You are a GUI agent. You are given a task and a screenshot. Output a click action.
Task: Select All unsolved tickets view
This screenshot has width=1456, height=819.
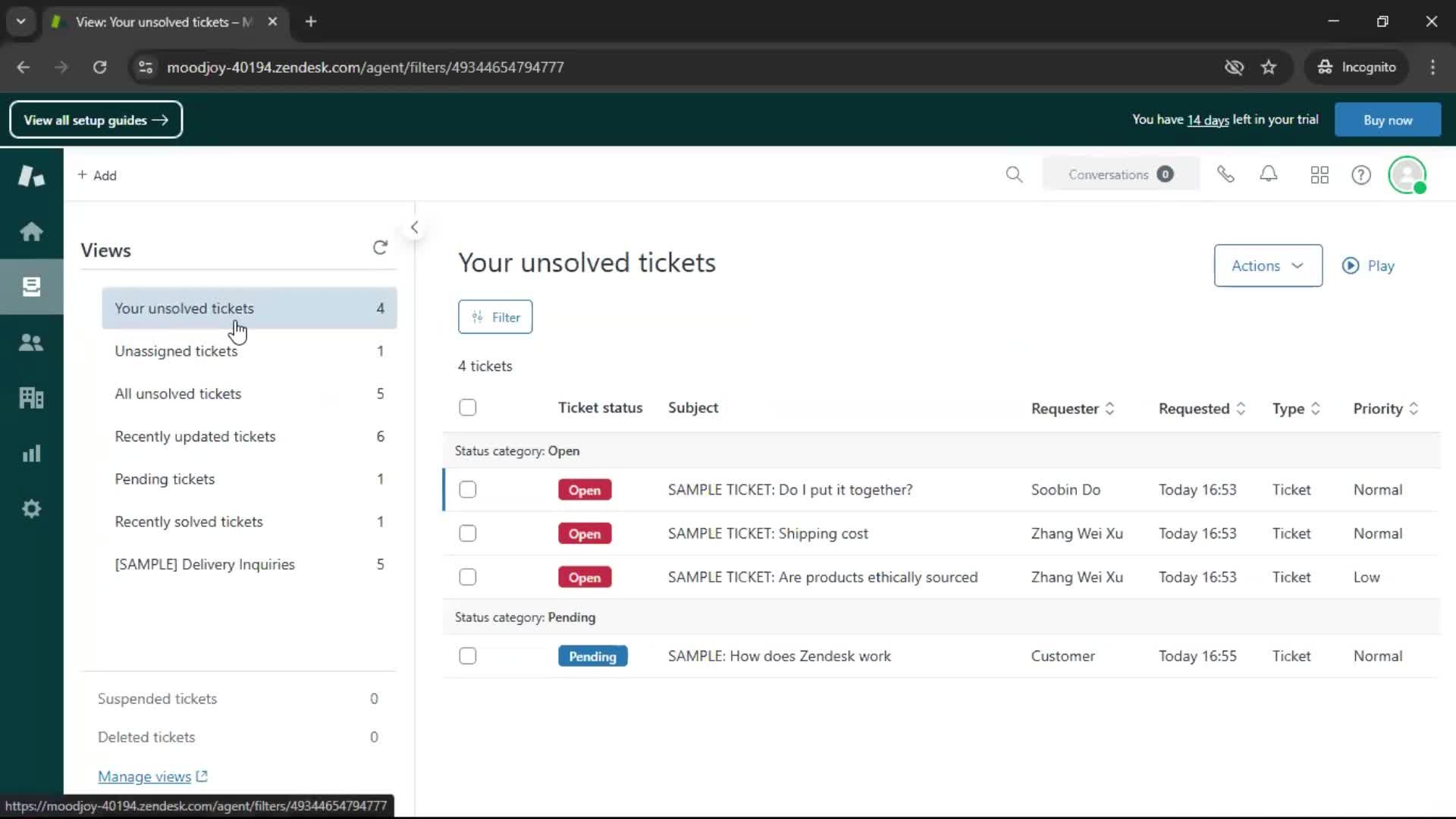pyautogui.click(x=249, y=394)
